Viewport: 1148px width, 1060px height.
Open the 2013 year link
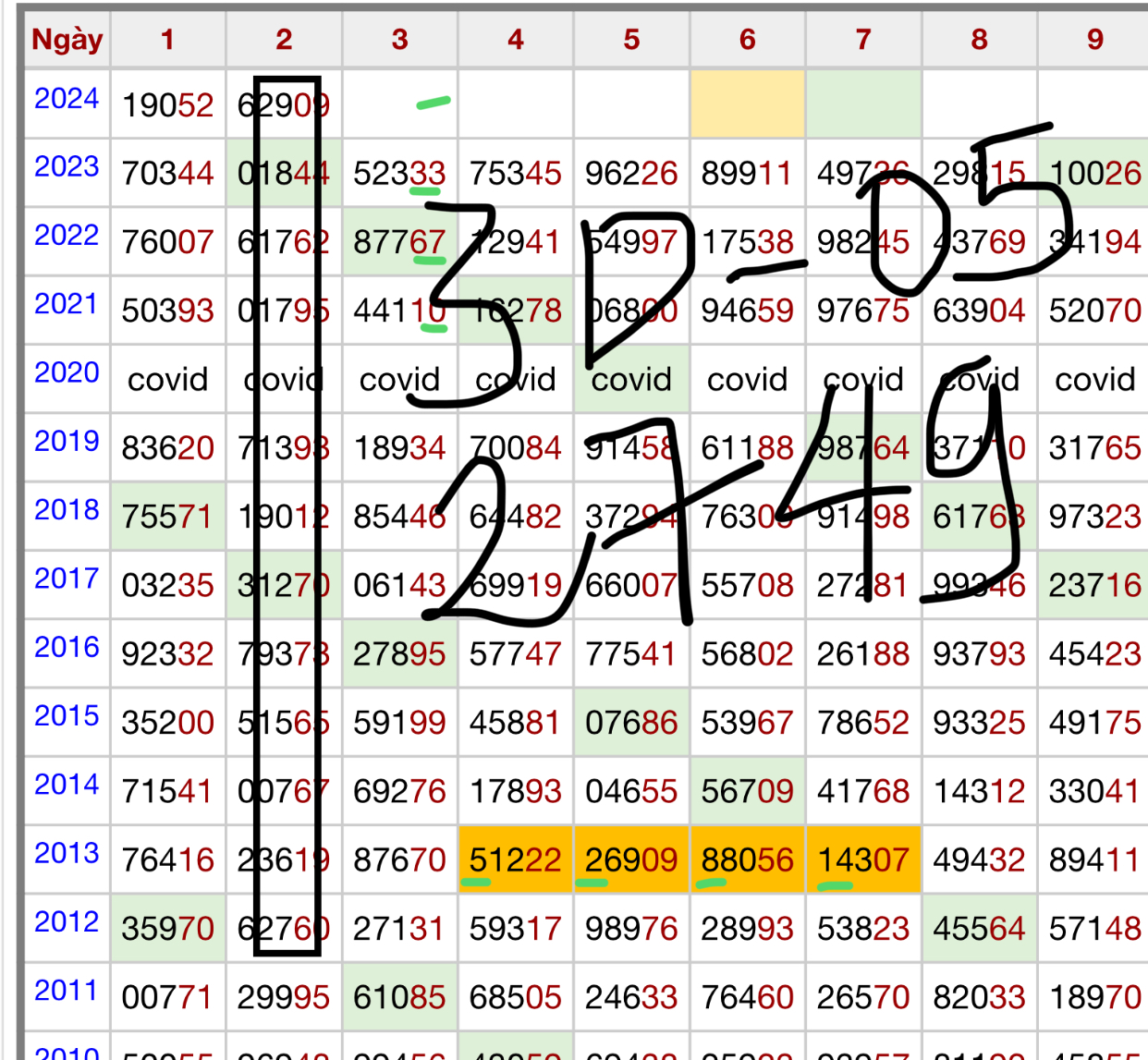point(67,853)
